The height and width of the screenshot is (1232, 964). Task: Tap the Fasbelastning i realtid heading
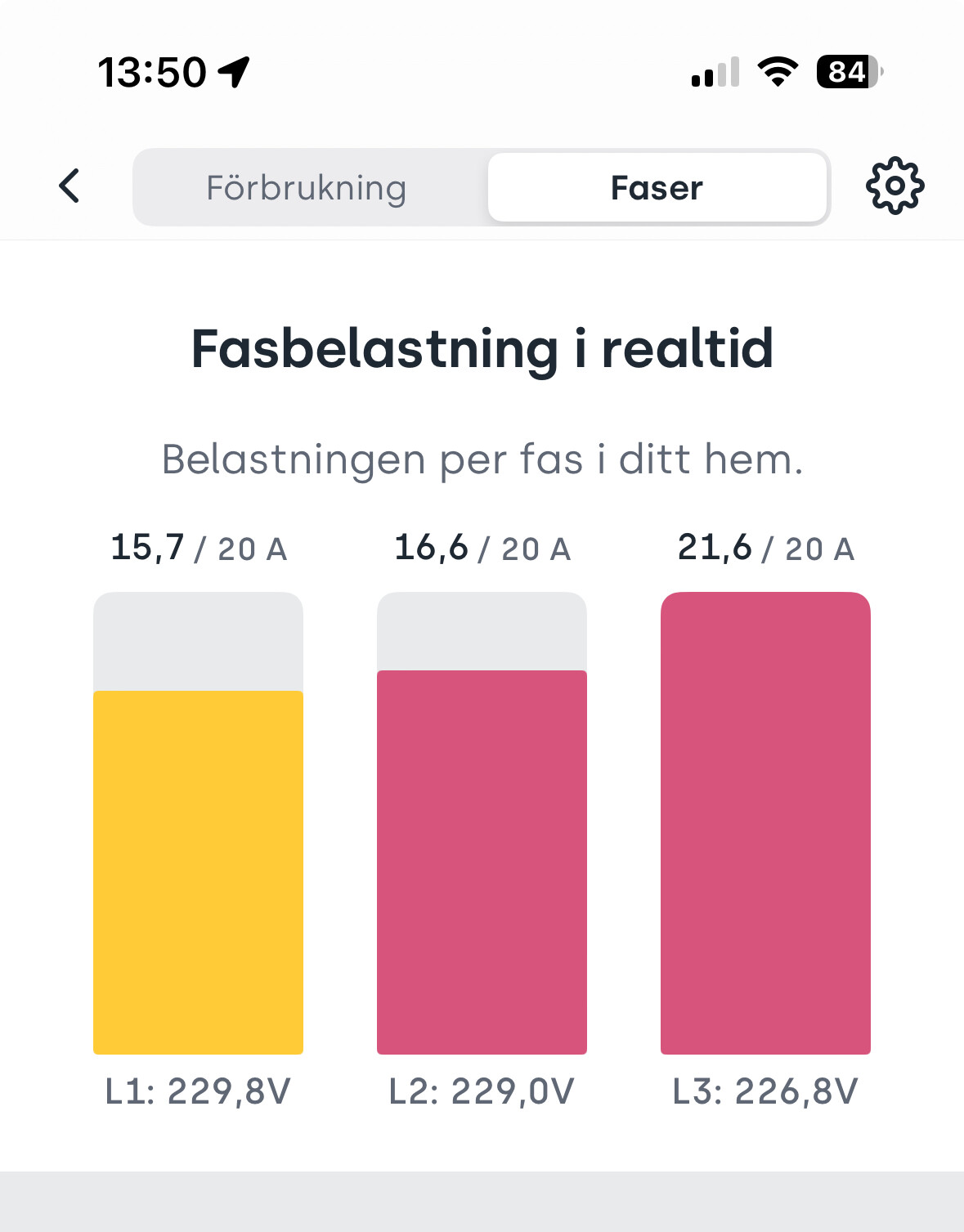tap(482, 349)
